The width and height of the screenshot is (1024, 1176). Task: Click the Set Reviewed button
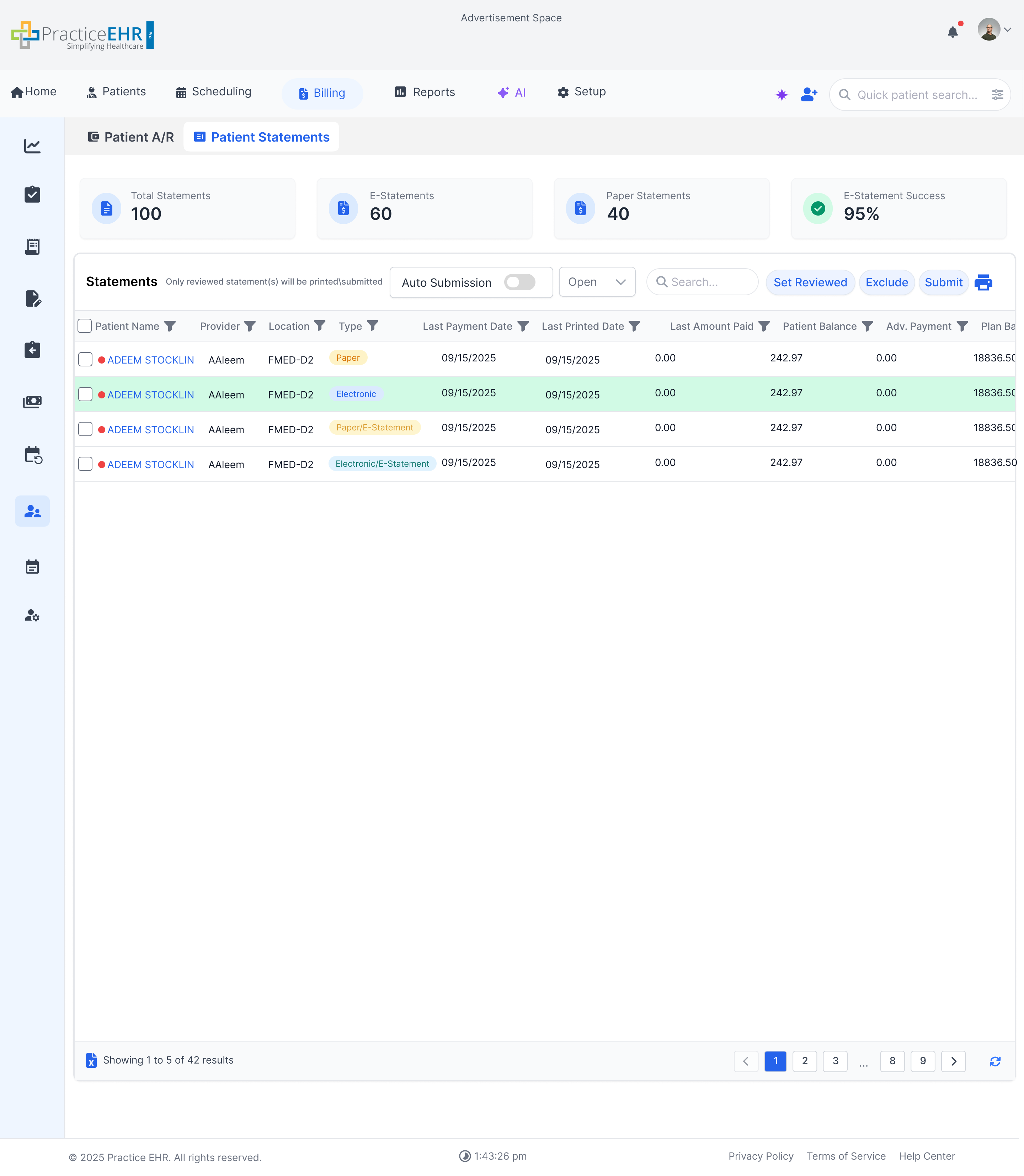point(810,282)
